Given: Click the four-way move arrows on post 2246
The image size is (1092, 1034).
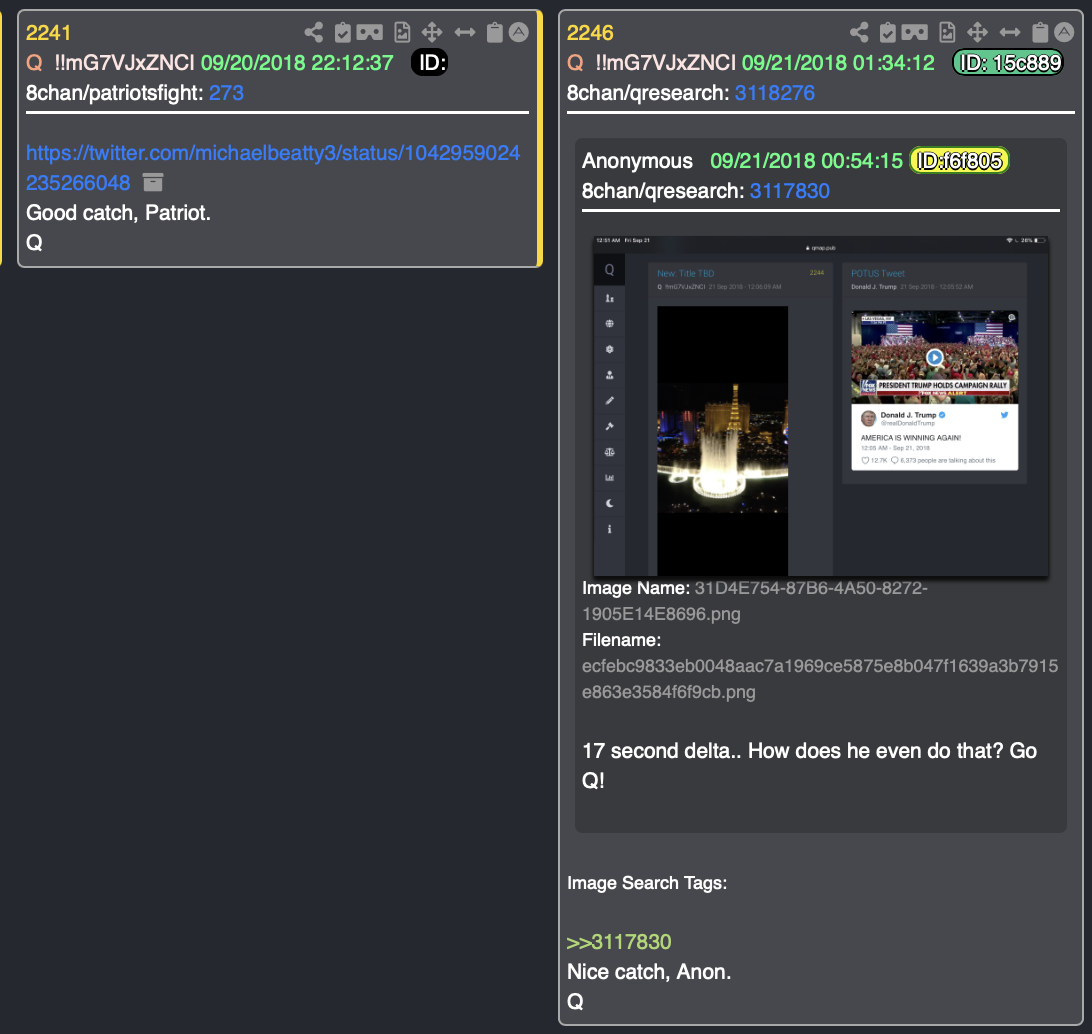Looking at the screenshot, I should click(x=978, y=32).
